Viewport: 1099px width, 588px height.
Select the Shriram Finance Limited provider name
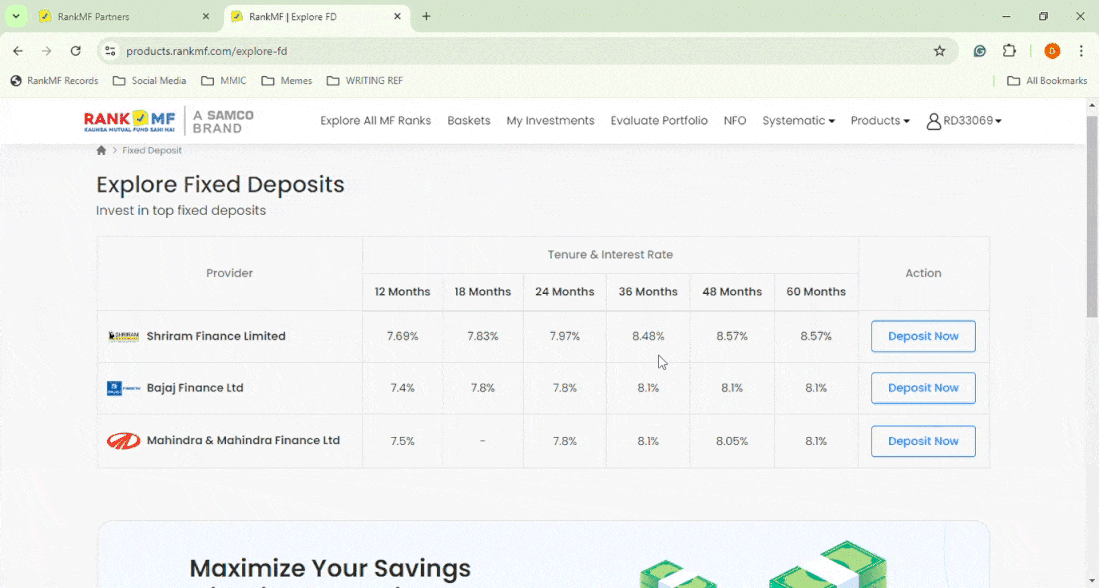(216, 336)
